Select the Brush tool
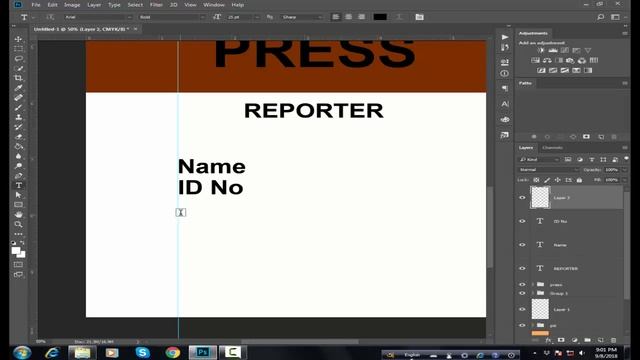The height and width of the screenshot is (360, 640). pos(18,107)
